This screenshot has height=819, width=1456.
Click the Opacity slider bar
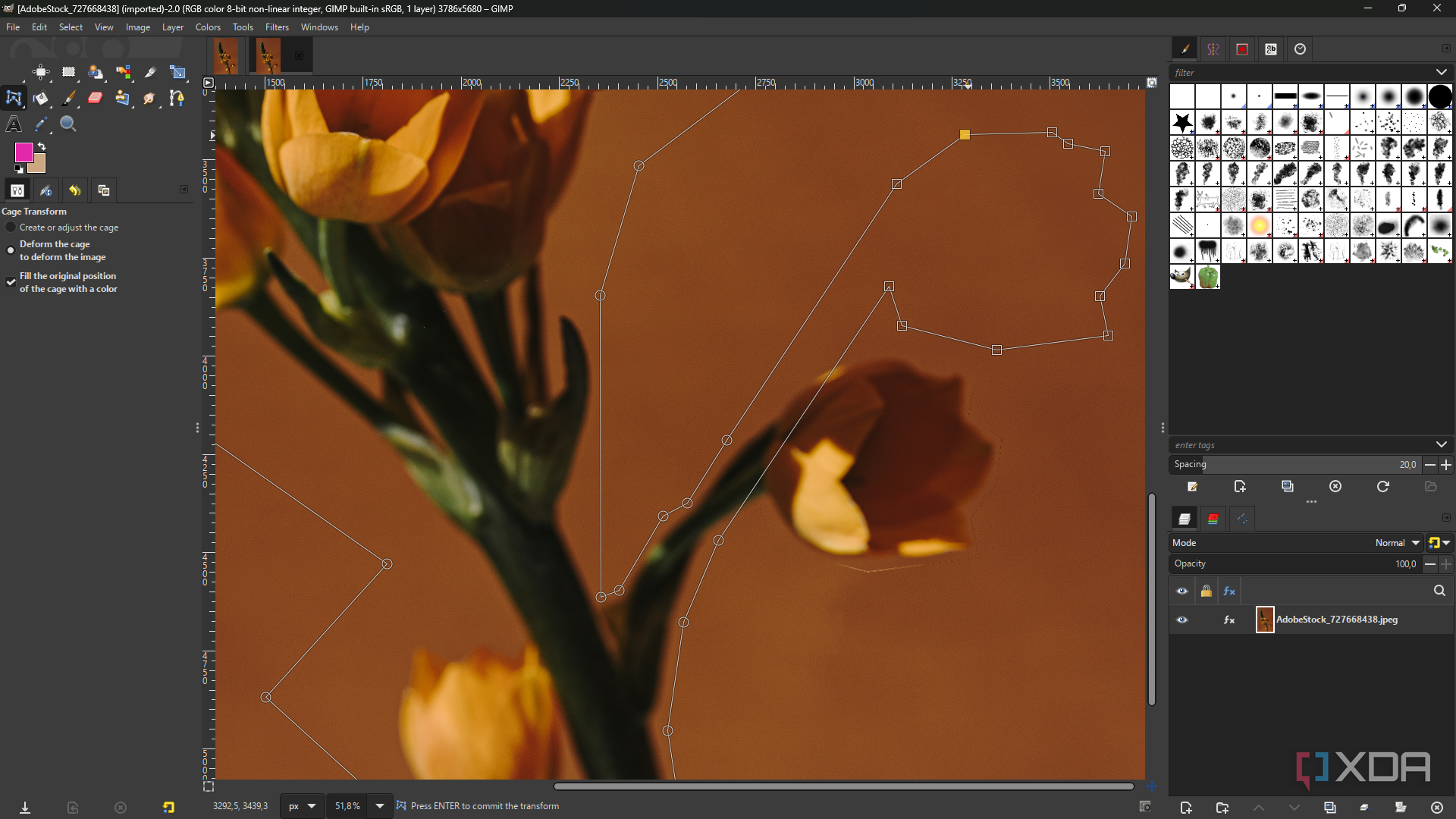click(1295, 564)
